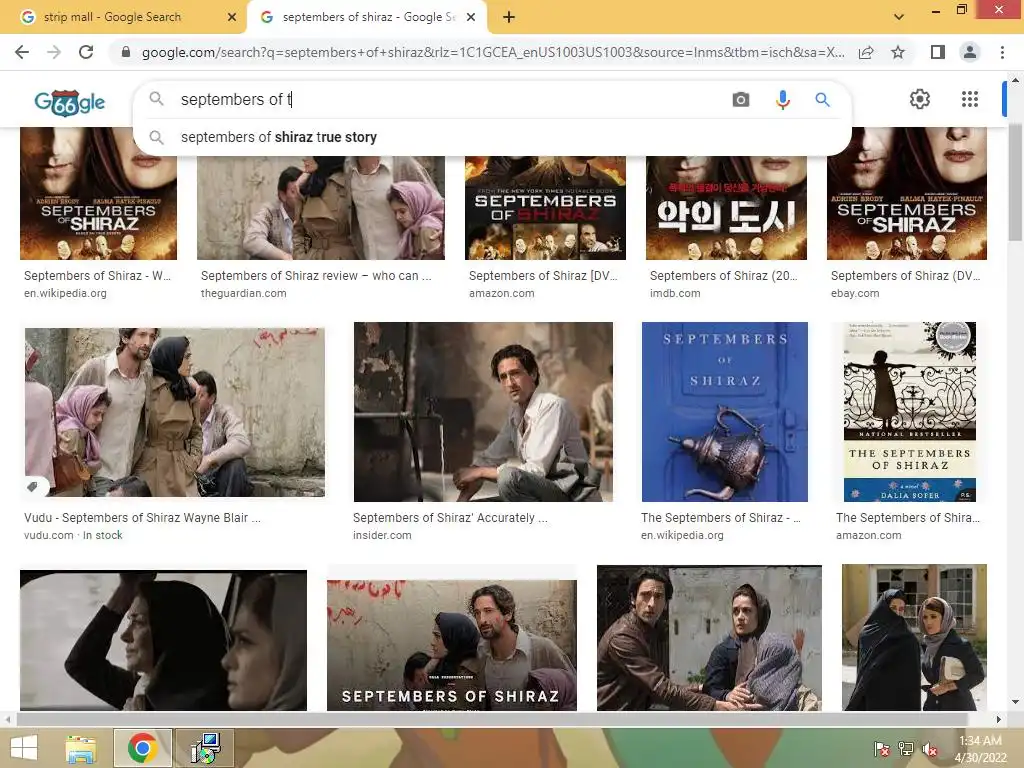The width and height of the screenshot is (1024, 768).
Task: Click Septembers of Shiraz [DV... amazon caption
Action: click(543, 276)
